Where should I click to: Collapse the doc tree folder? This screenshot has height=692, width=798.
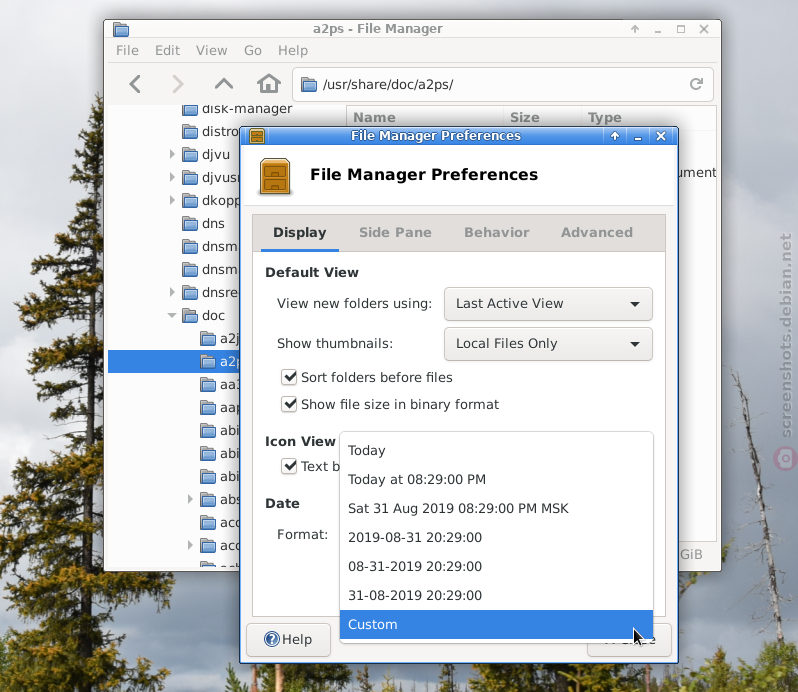[x=172, y=316]
